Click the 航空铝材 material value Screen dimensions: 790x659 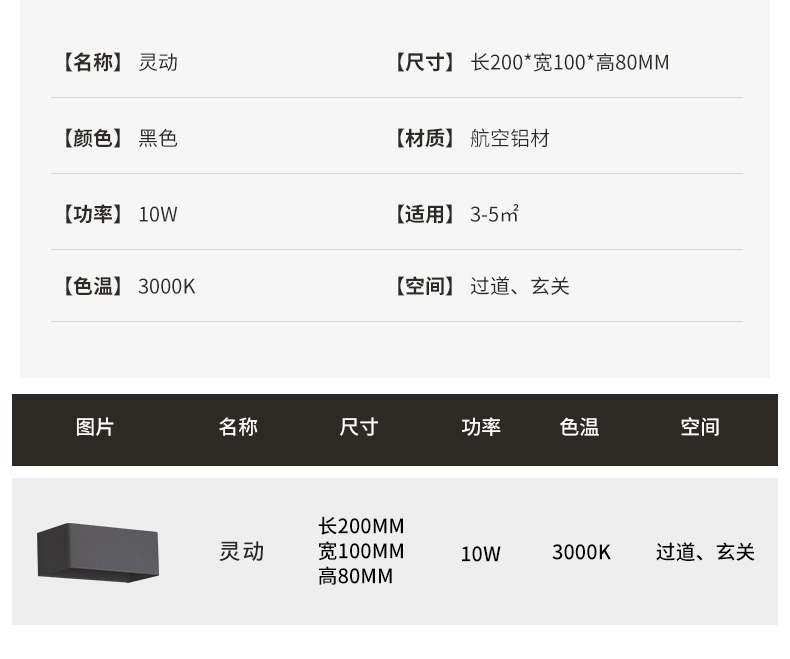tap(510, 138)
